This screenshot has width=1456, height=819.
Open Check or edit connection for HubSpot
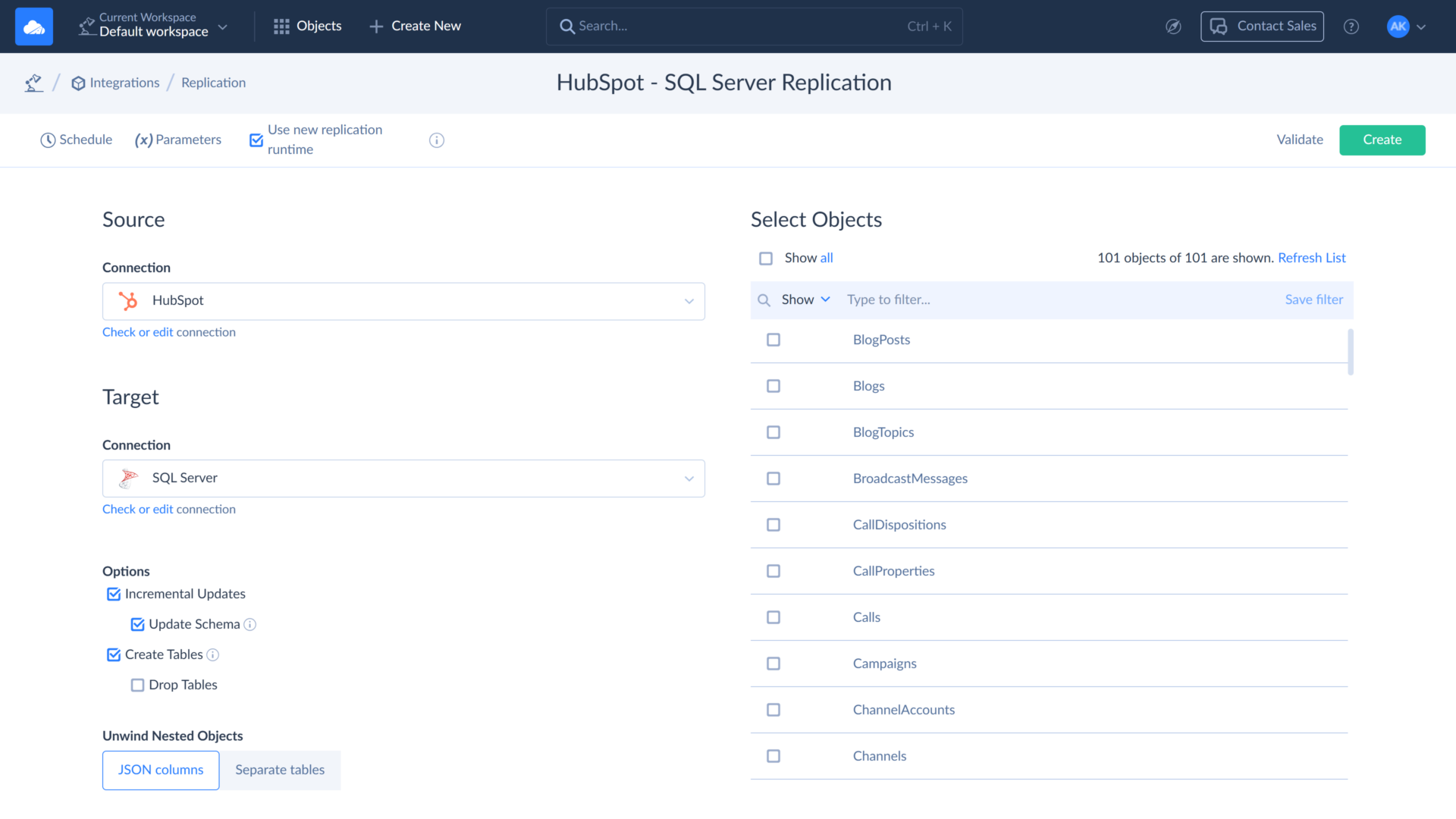(x=169, y=332)
